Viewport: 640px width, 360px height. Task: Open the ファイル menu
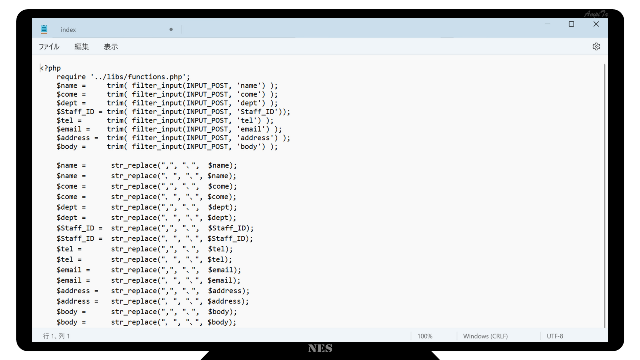(49, 47)
